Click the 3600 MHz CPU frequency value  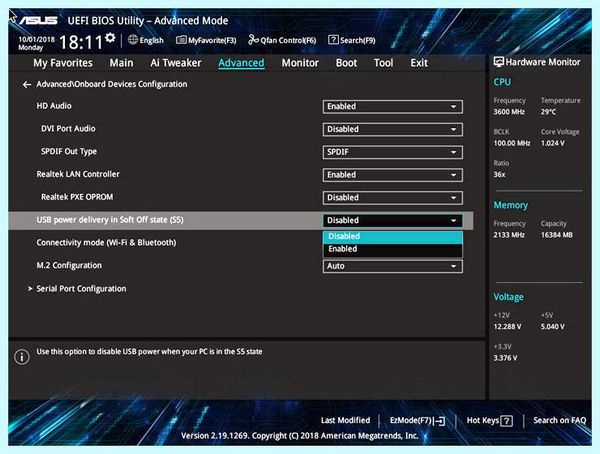(509, 112)
